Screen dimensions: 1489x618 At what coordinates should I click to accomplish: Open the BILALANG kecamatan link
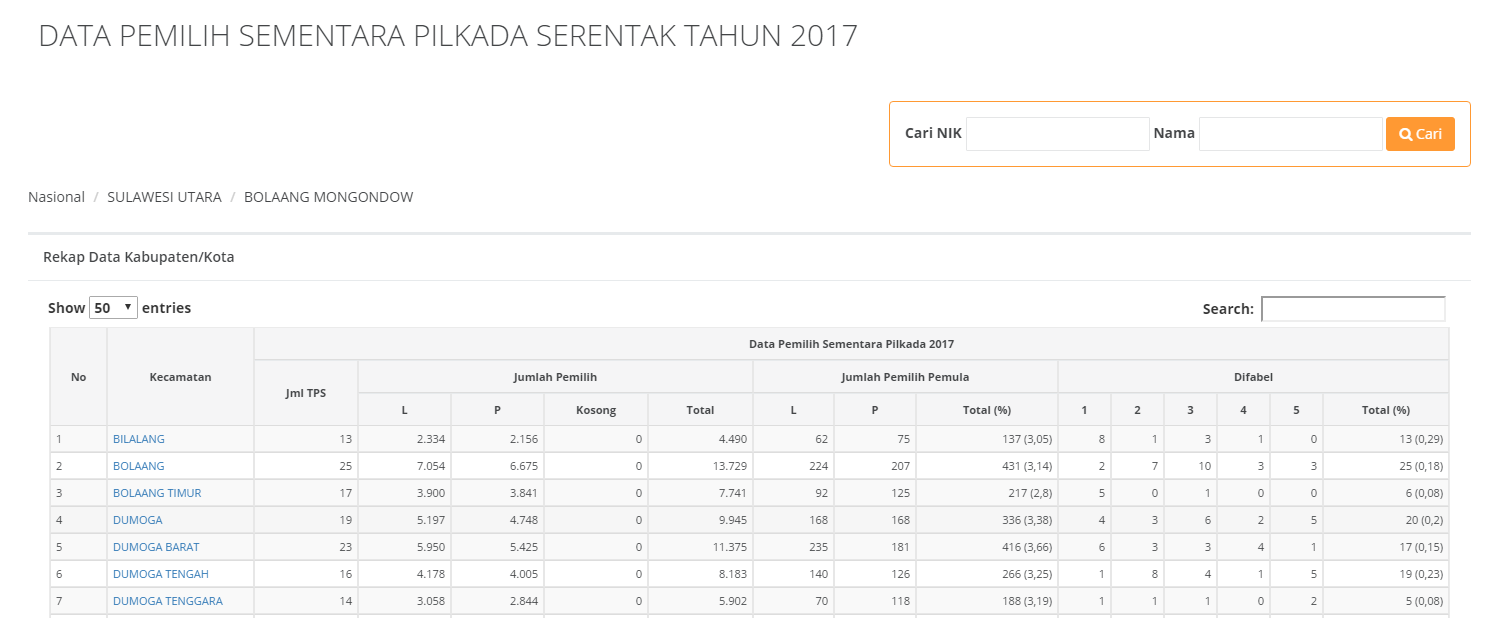(x=139, y=439)
